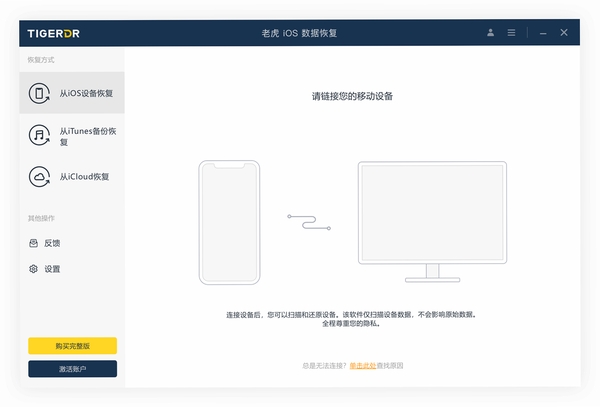
Task: Click the settings gear icon
Action: click(33, 269)
